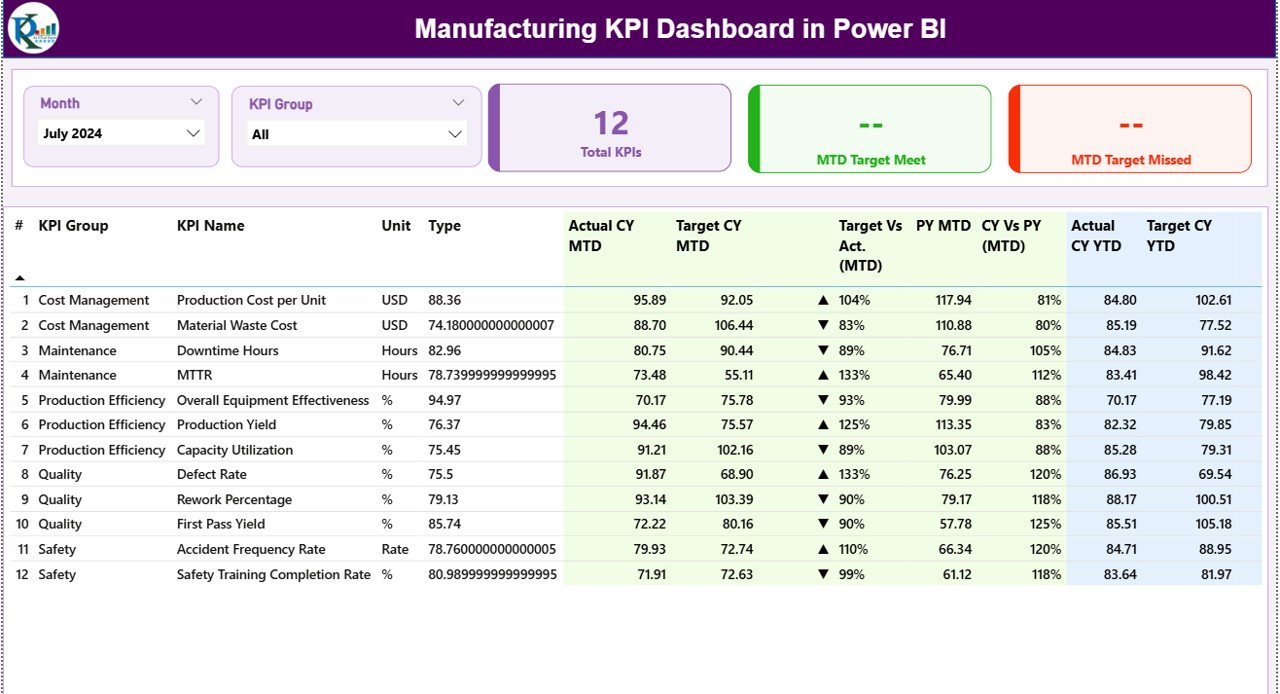Click the up-triangle indicator on Defect Rate row
Viewport: 1280px width, 694px height.
[x=822, y=473]
